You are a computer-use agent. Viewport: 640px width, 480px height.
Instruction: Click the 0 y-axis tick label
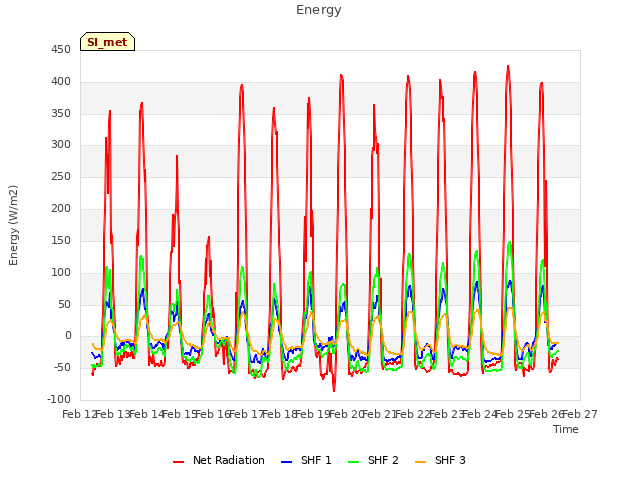[x=68, y=336]
